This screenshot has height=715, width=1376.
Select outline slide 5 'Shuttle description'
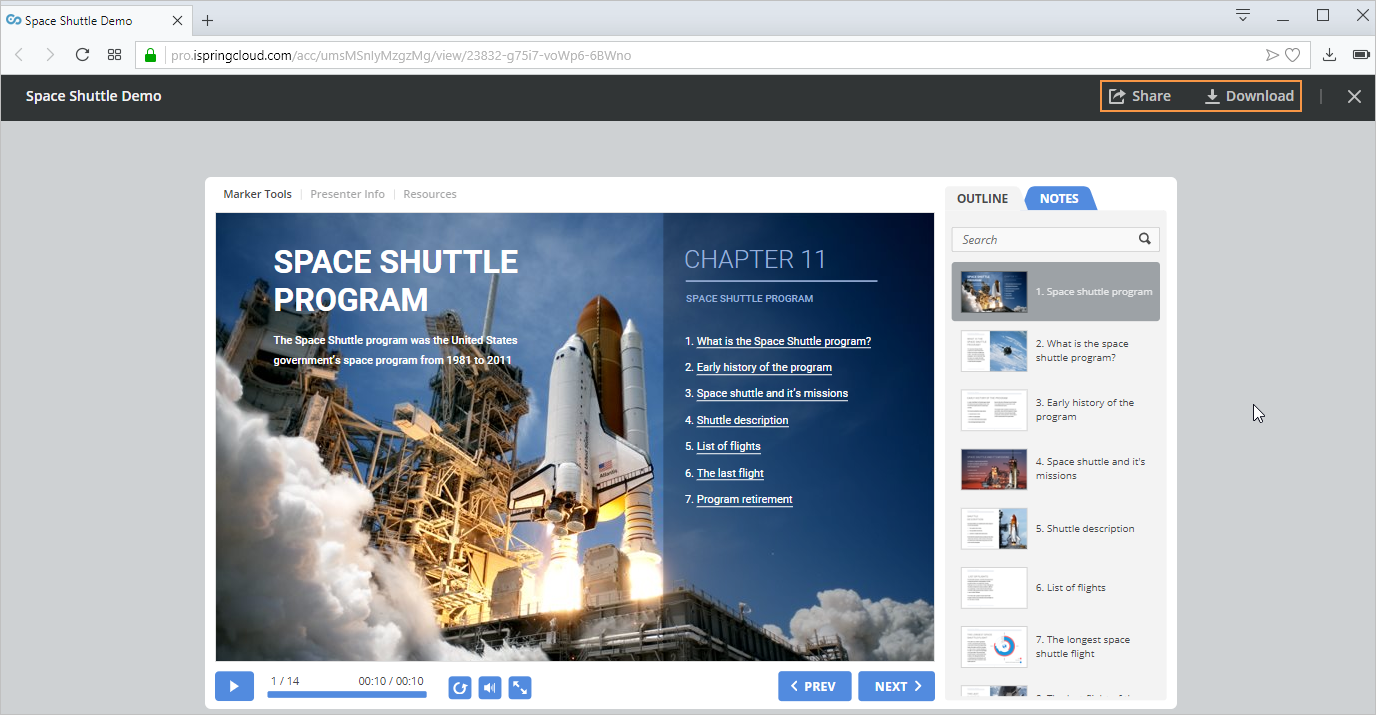(1056, 528)
